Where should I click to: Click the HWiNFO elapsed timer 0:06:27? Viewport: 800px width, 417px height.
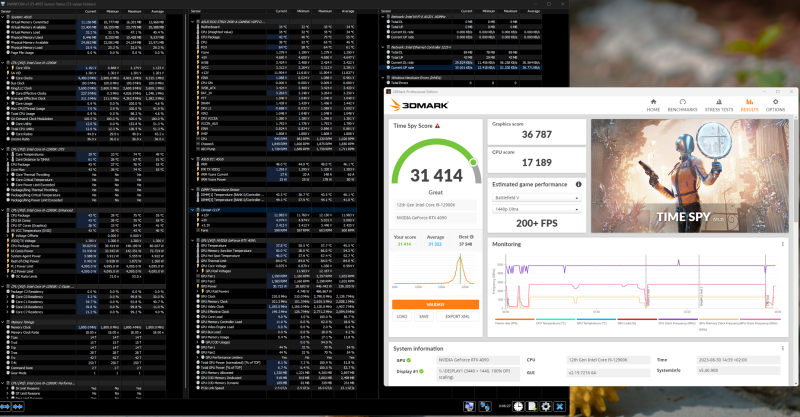(x=504, y=406)
